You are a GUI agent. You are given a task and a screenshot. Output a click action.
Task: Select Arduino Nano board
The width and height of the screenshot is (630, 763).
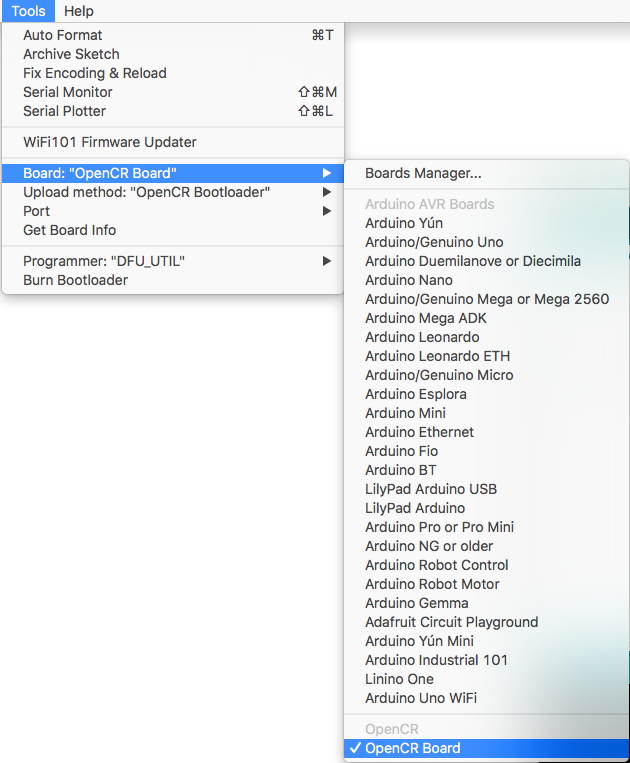coord(486,280)
